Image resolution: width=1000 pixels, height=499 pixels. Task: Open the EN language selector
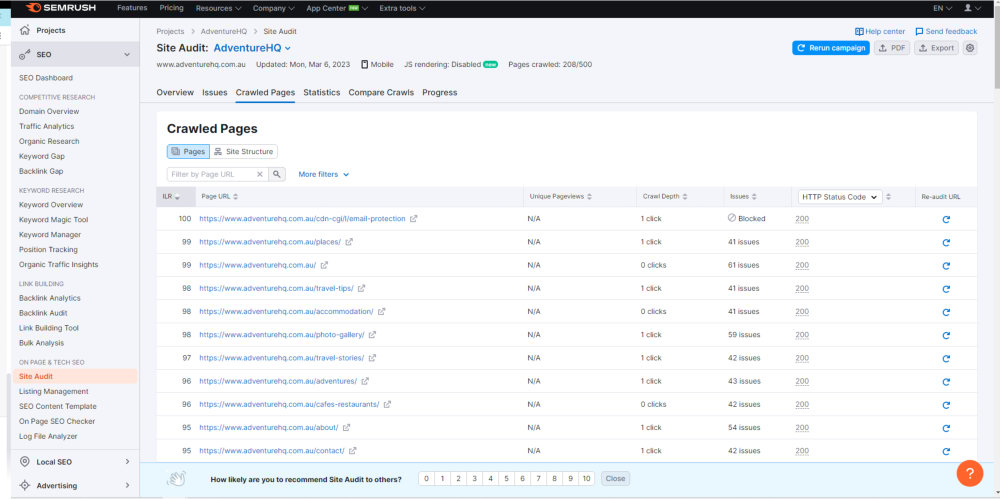coord(943,8)
